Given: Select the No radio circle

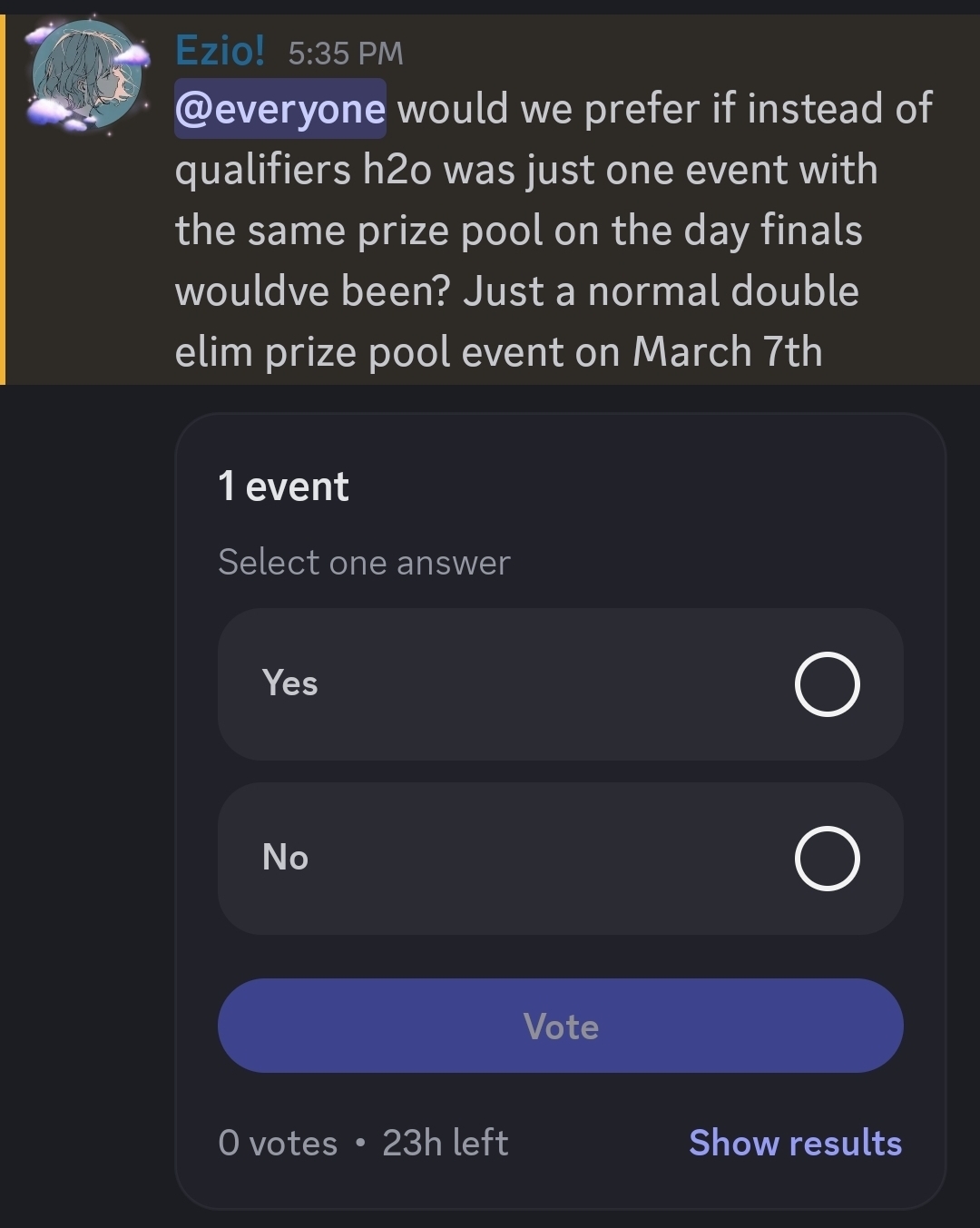Looking at the screenshot, I should point(827,859).
